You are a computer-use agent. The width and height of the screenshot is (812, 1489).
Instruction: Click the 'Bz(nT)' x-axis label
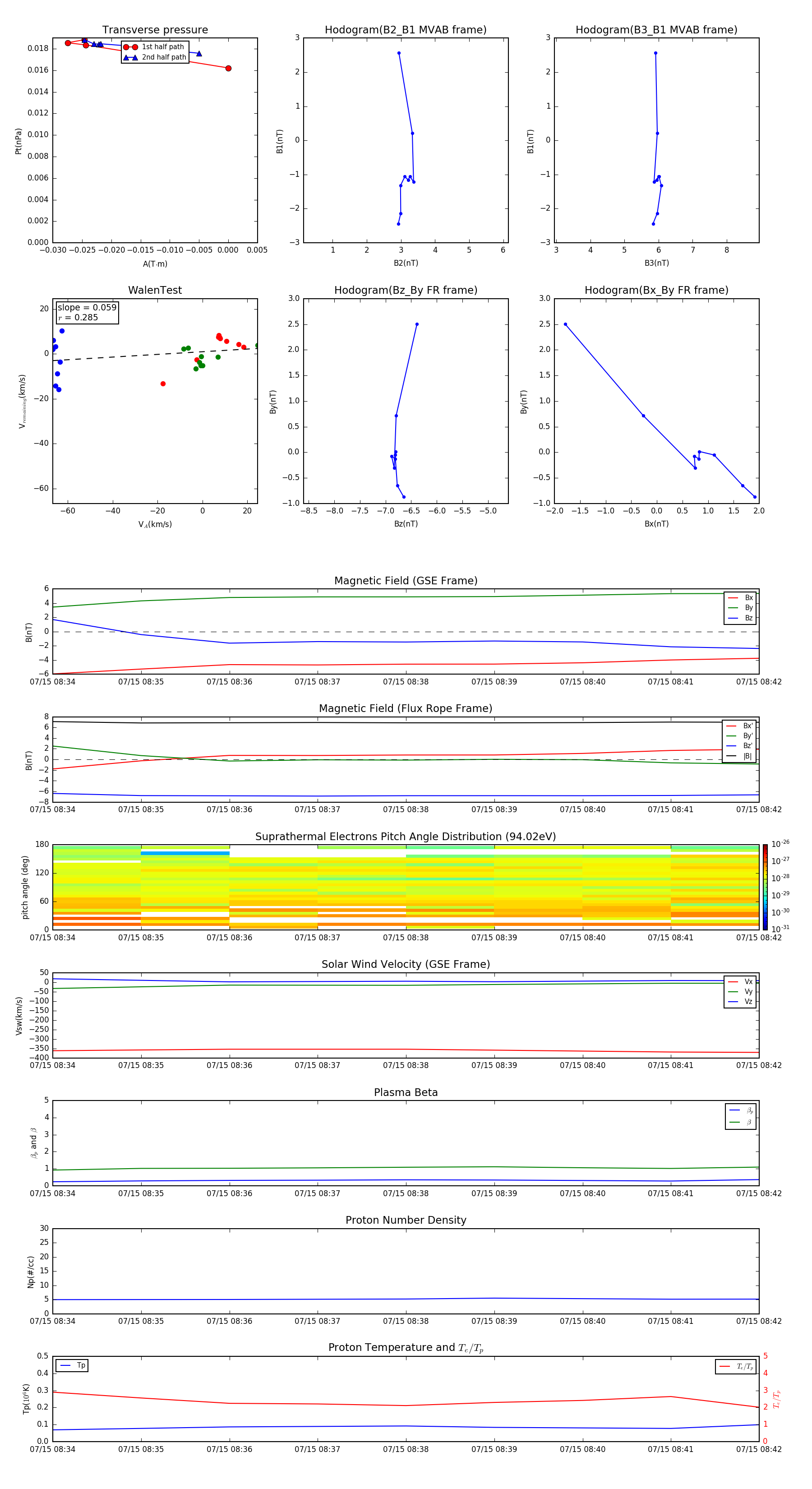(406, 524)
